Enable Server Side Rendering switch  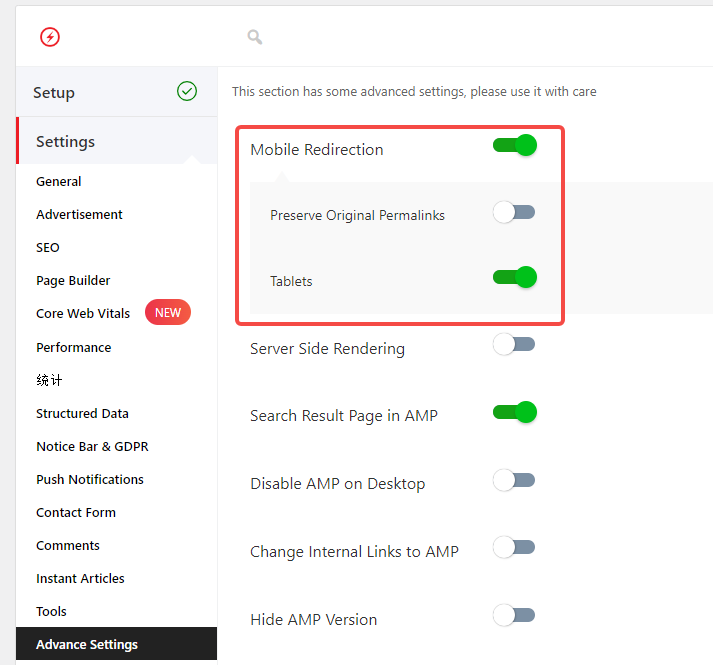pos(515,345)
